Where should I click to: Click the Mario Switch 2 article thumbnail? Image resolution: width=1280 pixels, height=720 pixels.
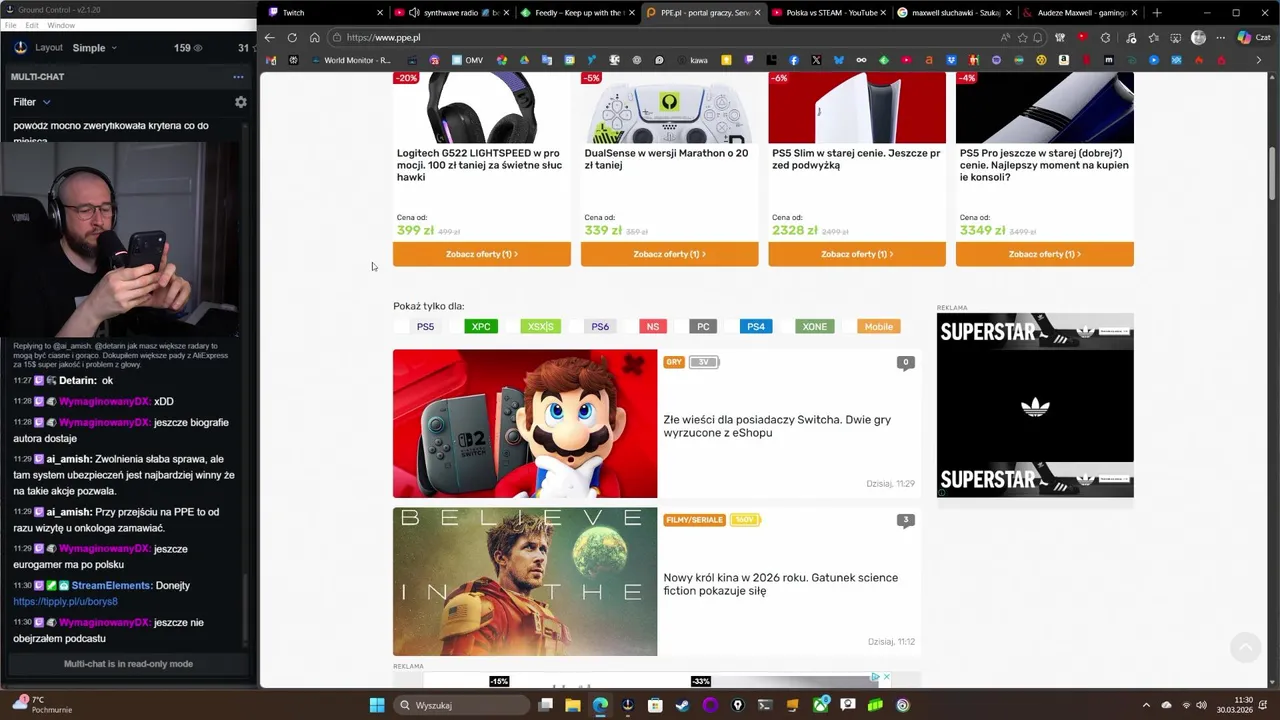click(525, 424)
